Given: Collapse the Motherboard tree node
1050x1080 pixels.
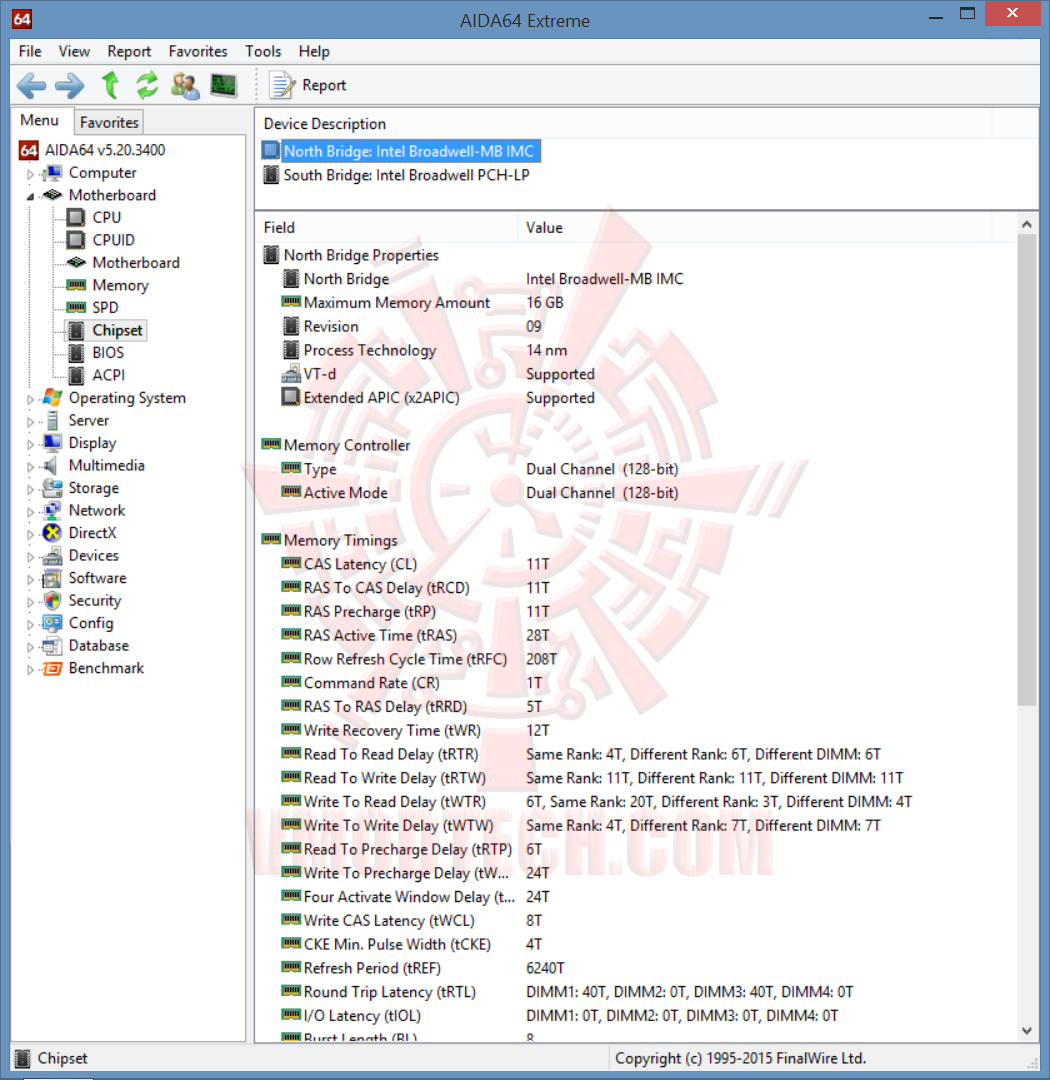Looking at the screenshot, I should tap(30, 196).
